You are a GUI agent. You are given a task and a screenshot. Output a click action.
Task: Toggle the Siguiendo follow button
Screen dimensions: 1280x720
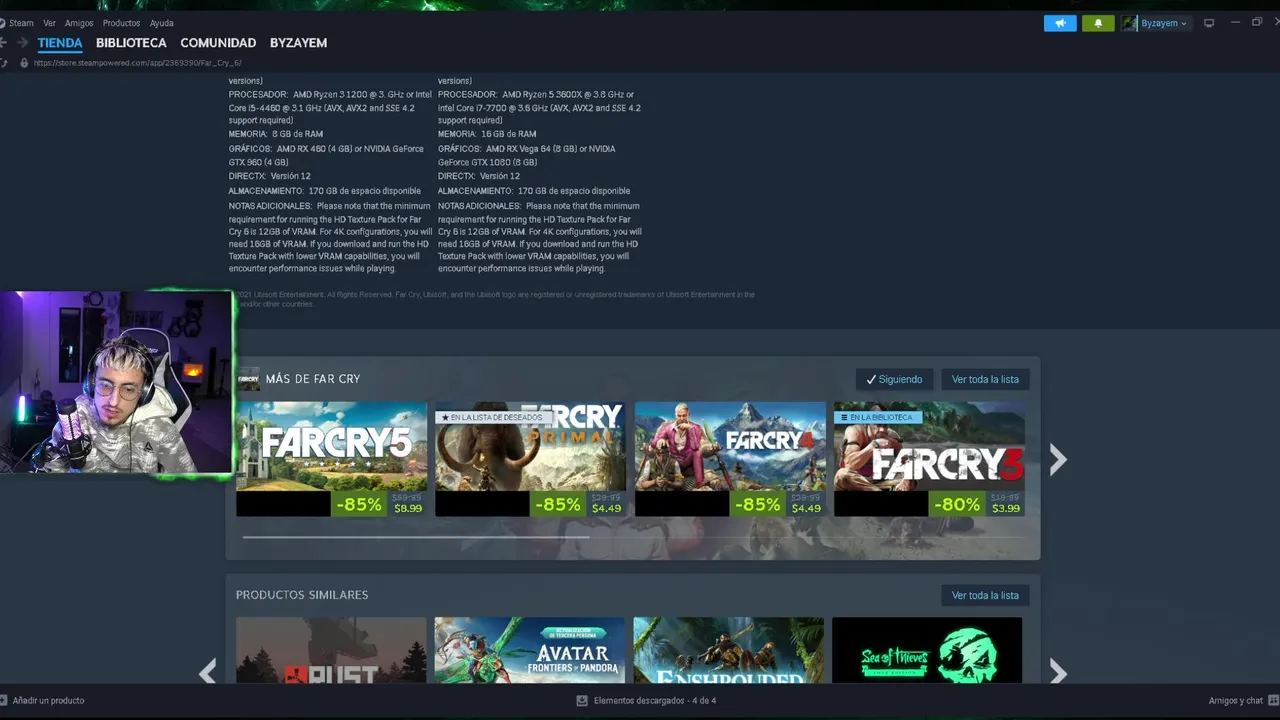click(895, 379)
